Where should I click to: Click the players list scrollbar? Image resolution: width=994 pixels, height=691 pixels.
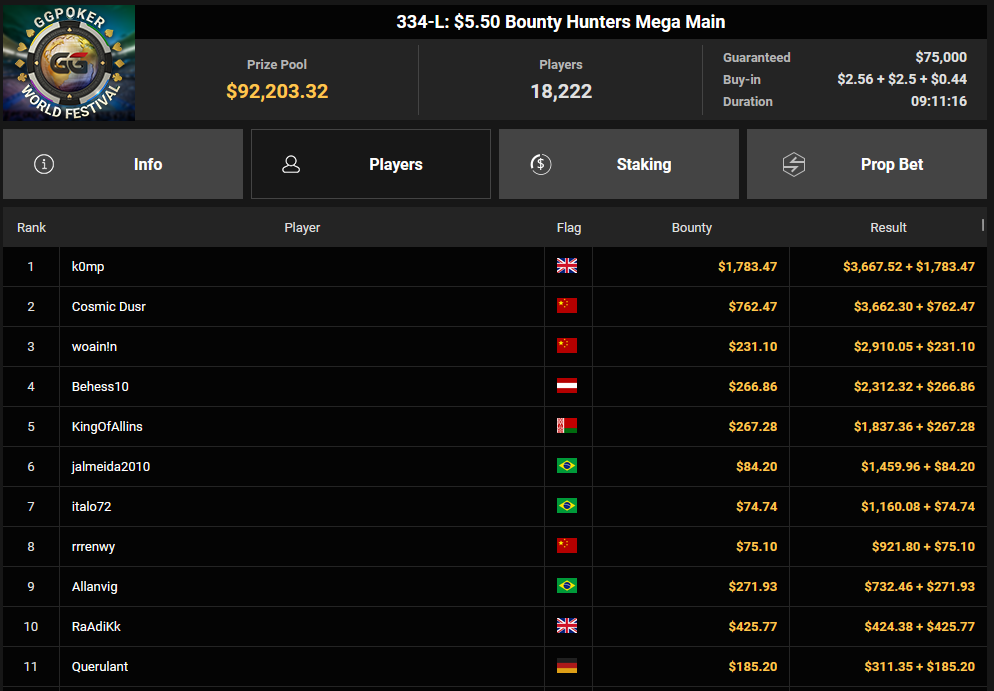983,225
